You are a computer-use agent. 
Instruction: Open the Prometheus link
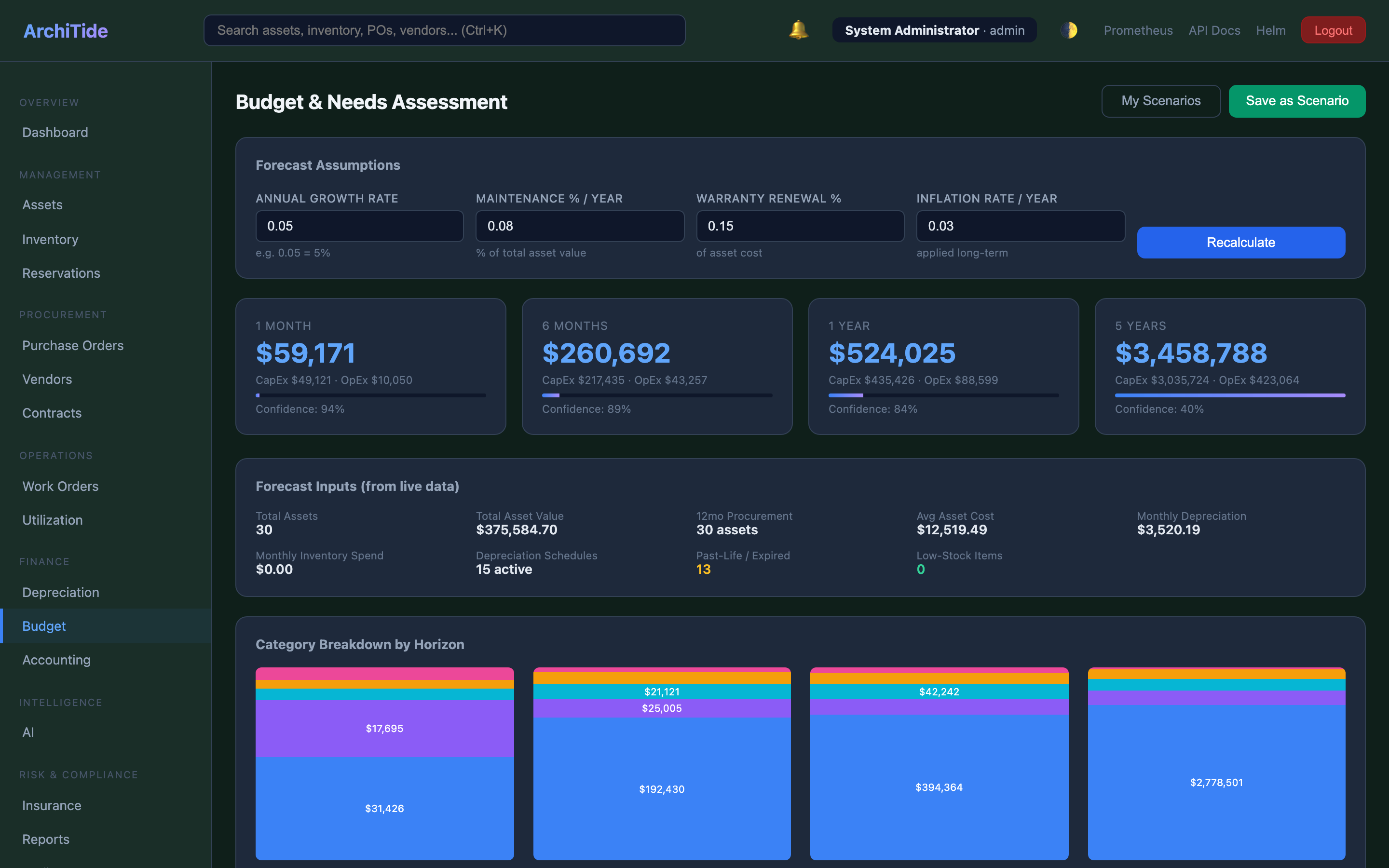pos(1138,30)
